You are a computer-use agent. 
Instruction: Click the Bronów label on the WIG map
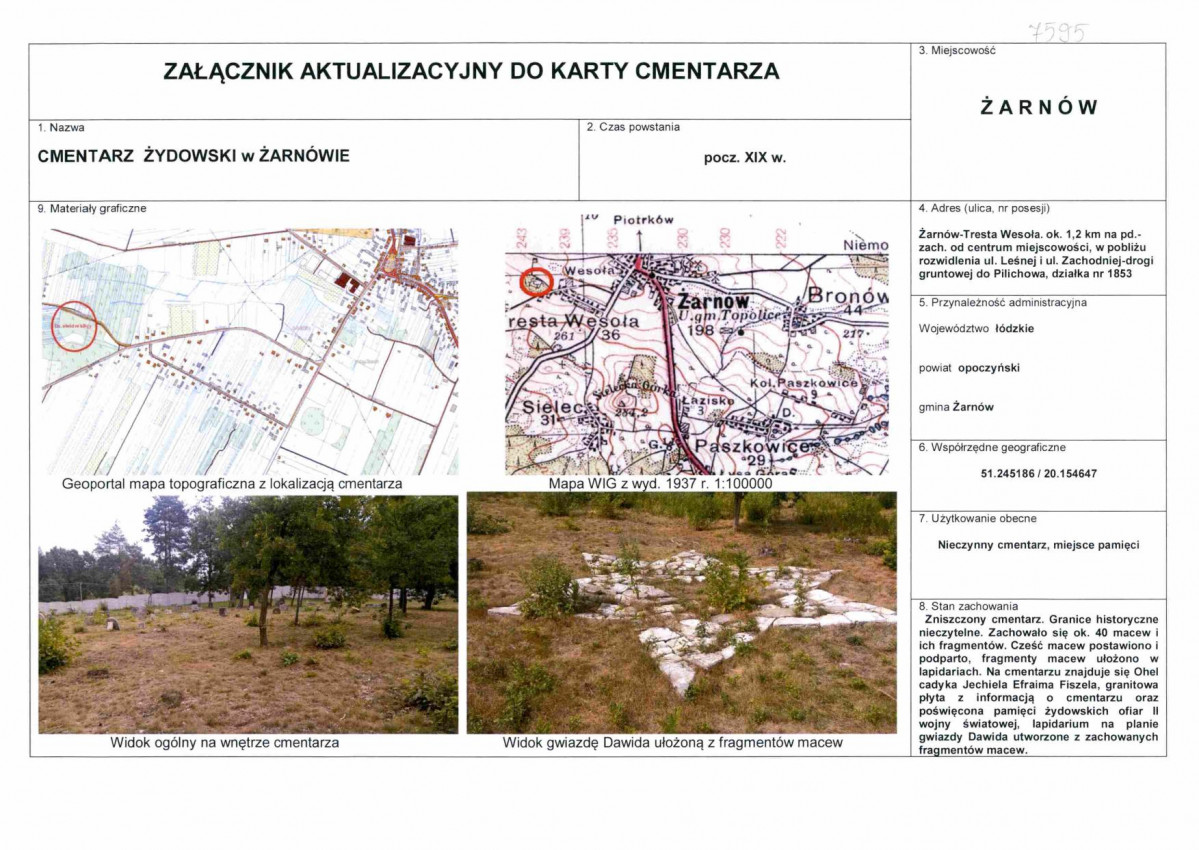(847, 295)
